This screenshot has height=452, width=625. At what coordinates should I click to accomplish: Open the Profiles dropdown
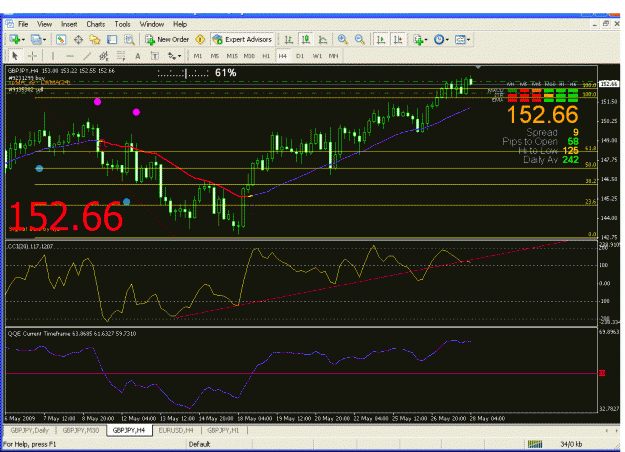point(39,39)
